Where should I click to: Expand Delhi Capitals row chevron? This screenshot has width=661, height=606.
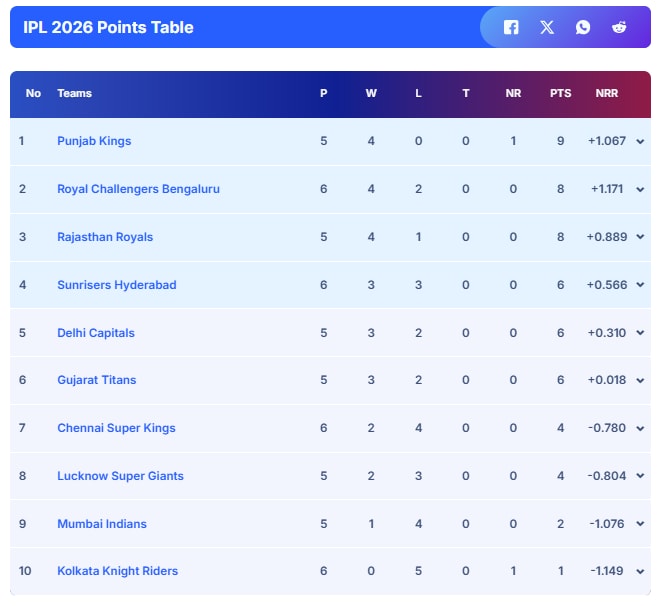(x=640, y=333)
